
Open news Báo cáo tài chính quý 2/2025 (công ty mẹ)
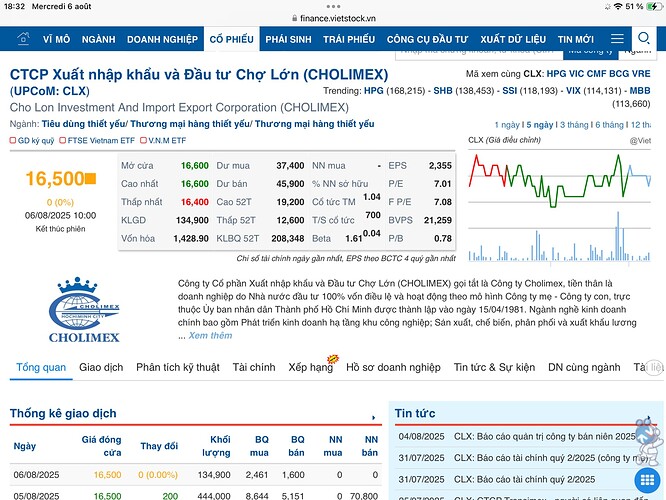click(x=551, y=458)
